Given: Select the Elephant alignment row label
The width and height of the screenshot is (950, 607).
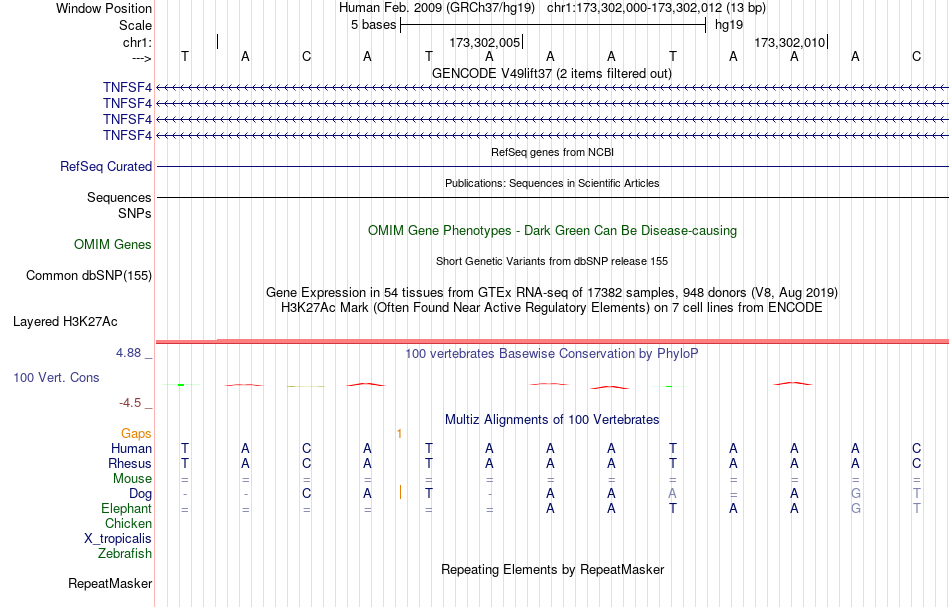Looking at the screenshot, I should pyautogui.click(x=126, y=508).
